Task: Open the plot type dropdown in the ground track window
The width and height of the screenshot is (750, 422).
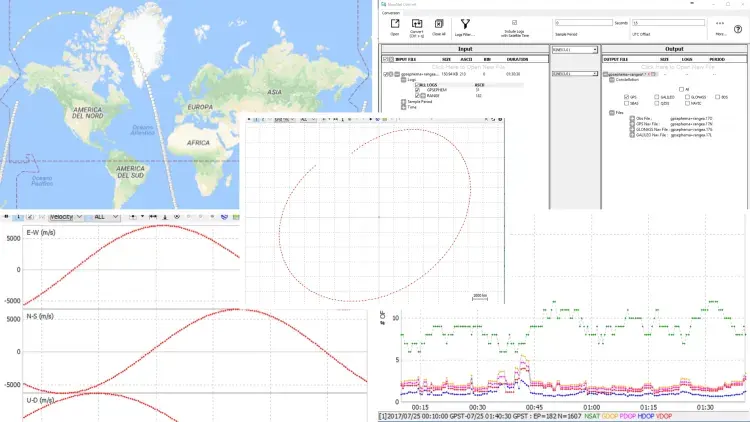Action: 283,119
